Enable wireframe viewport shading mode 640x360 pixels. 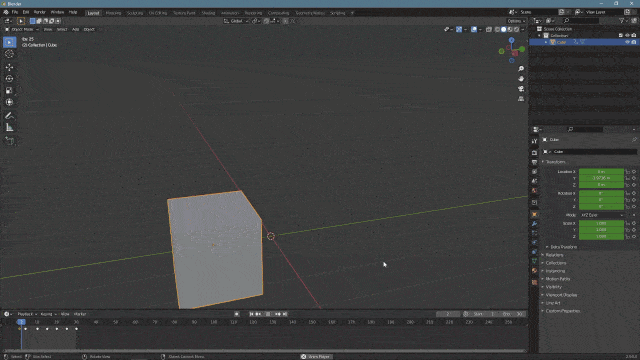497,29
